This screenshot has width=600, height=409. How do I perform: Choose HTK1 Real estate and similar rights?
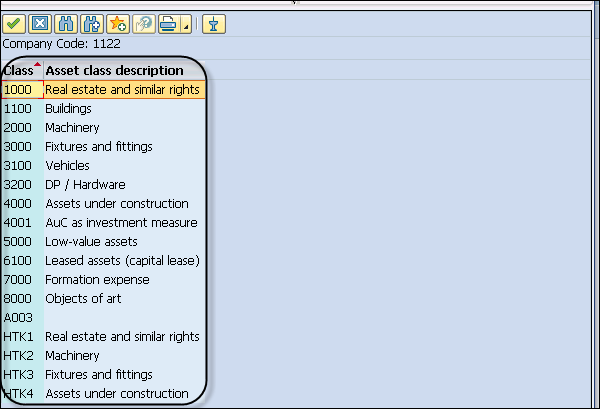click(x=122, y=337)
